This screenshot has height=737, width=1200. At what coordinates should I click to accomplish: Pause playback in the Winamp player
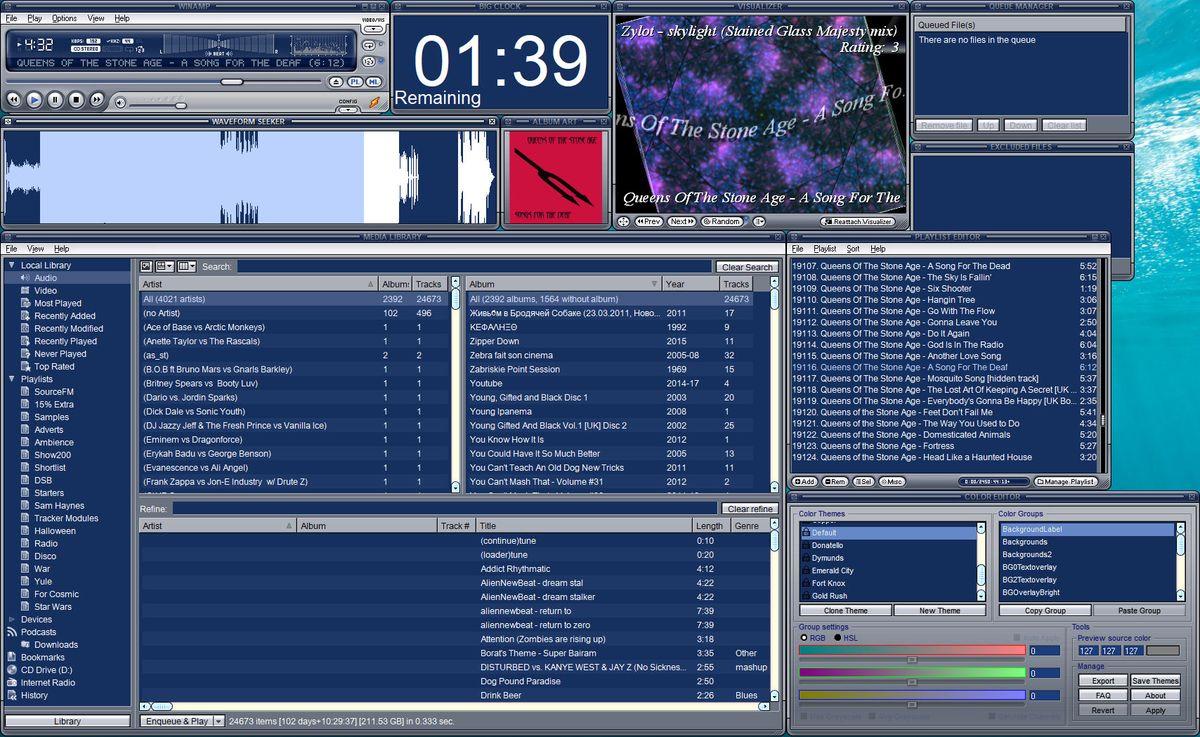[x=55, y=100]
